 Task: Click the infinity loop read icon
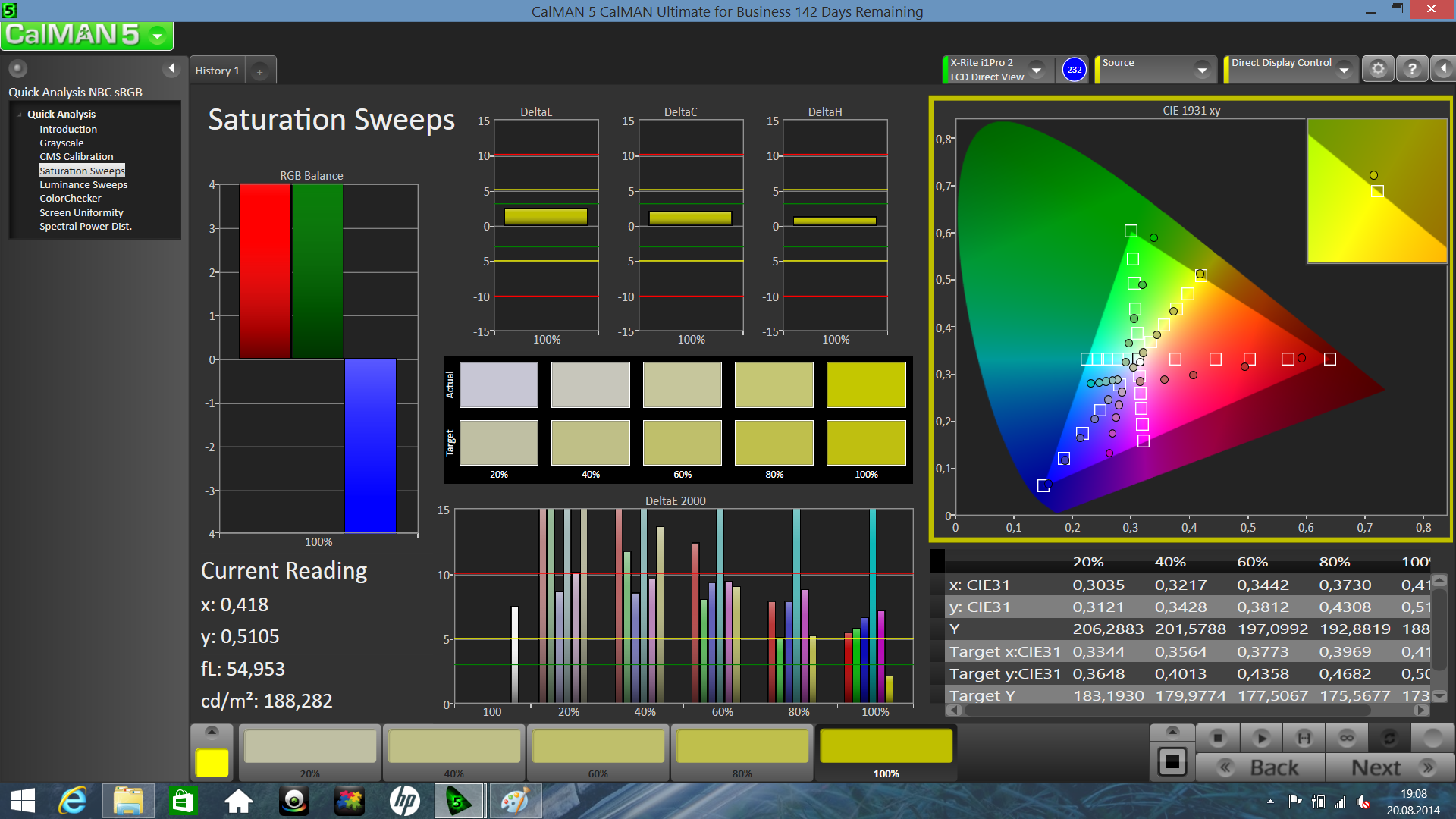[1347, 737]
